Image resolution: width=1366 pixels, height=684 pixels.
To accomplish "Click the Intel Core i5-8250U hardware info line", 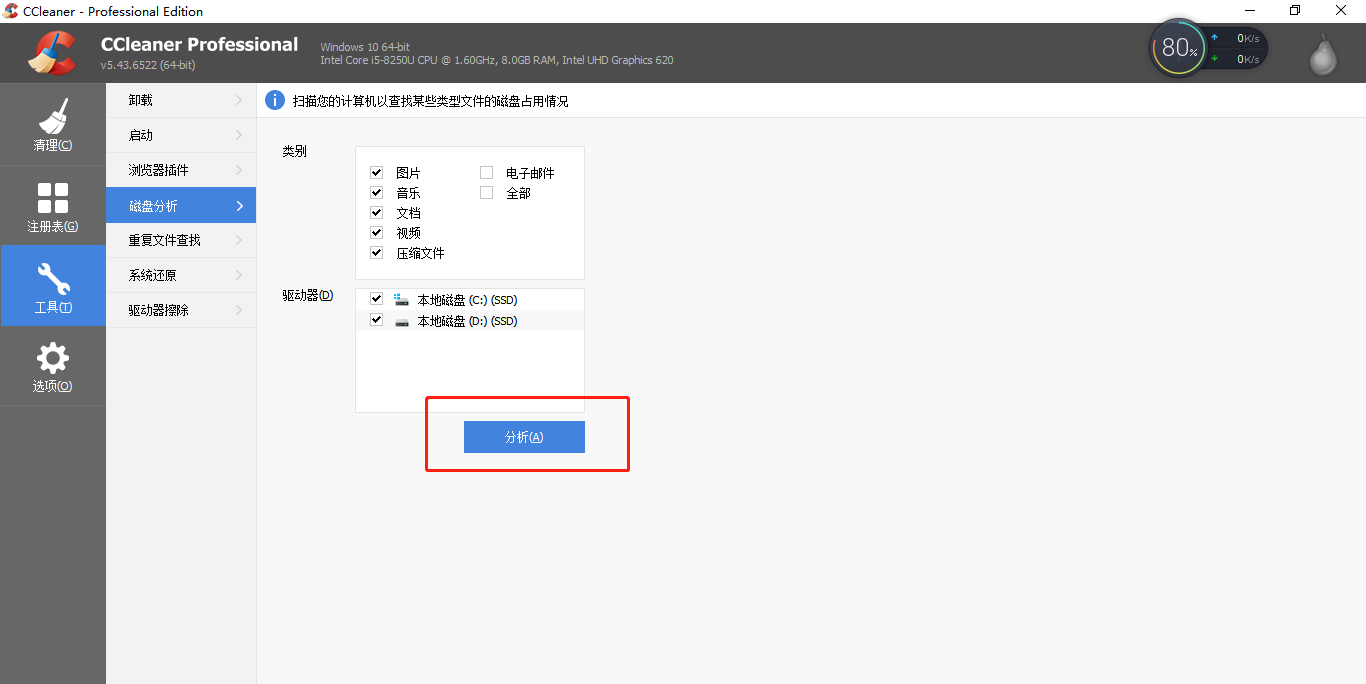I will (x=497, y=60).
